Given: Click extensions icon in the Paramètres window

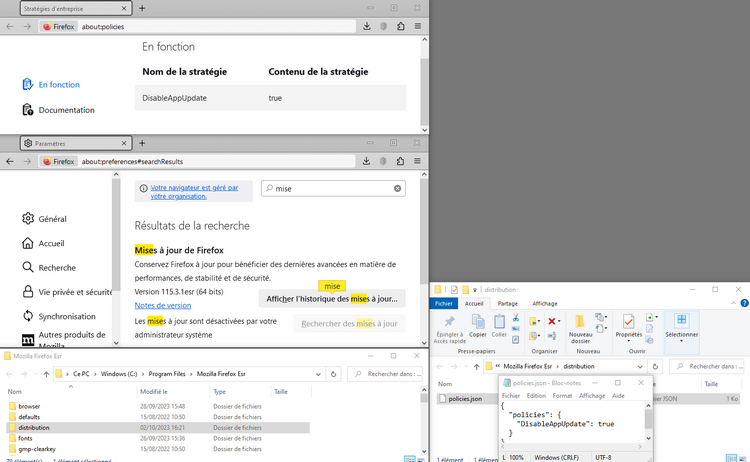Looking at the screenshot, I should click(x=400, y=161).
